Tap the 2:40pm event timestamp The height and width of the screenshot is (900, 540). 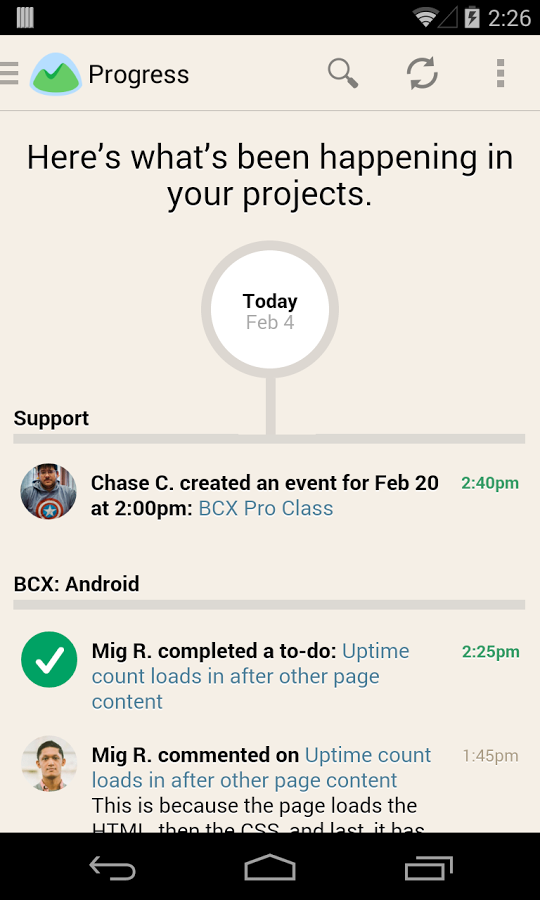click(490, 483)
